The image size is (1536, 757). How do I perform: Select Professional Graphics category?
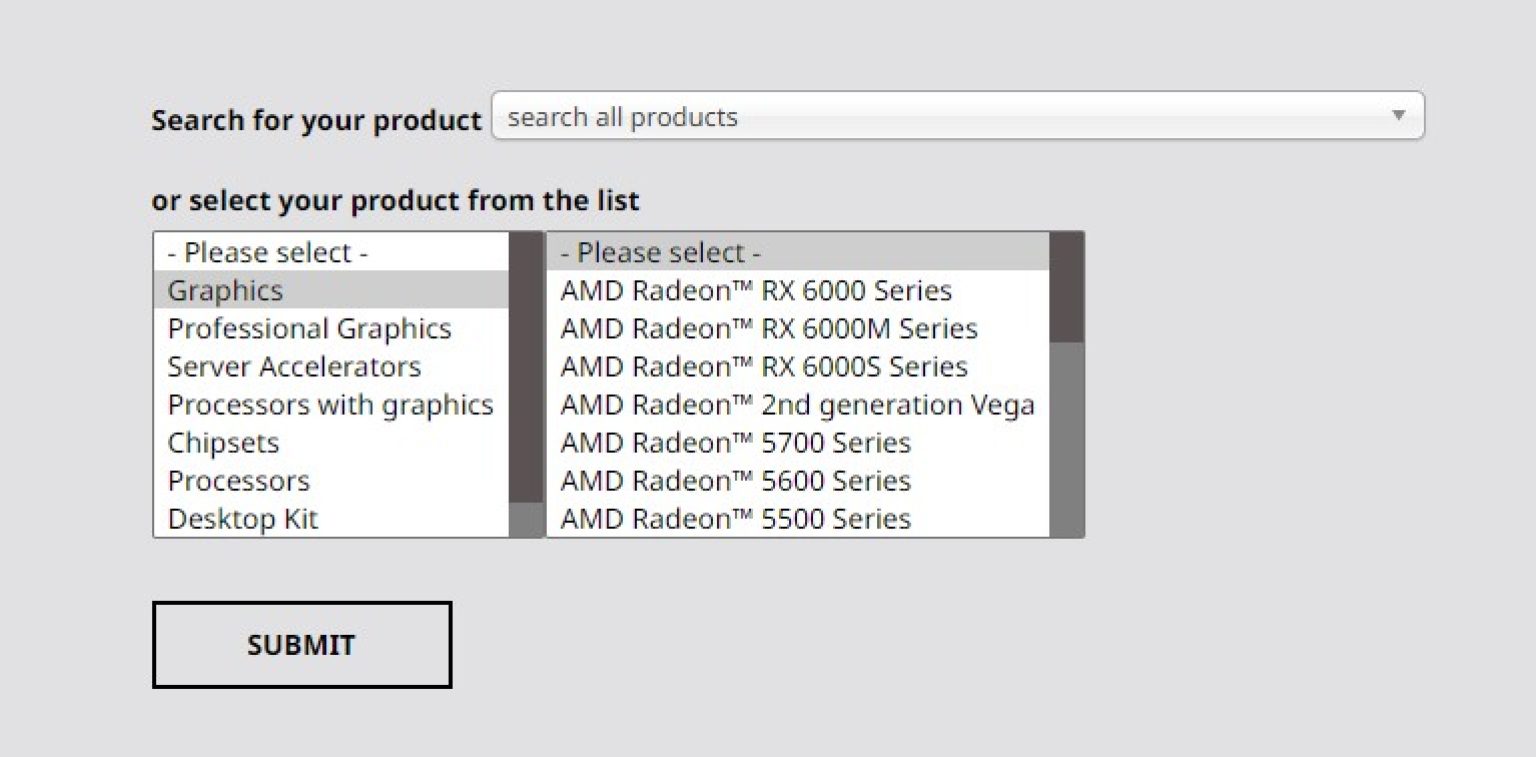click(x=309, y=329)
